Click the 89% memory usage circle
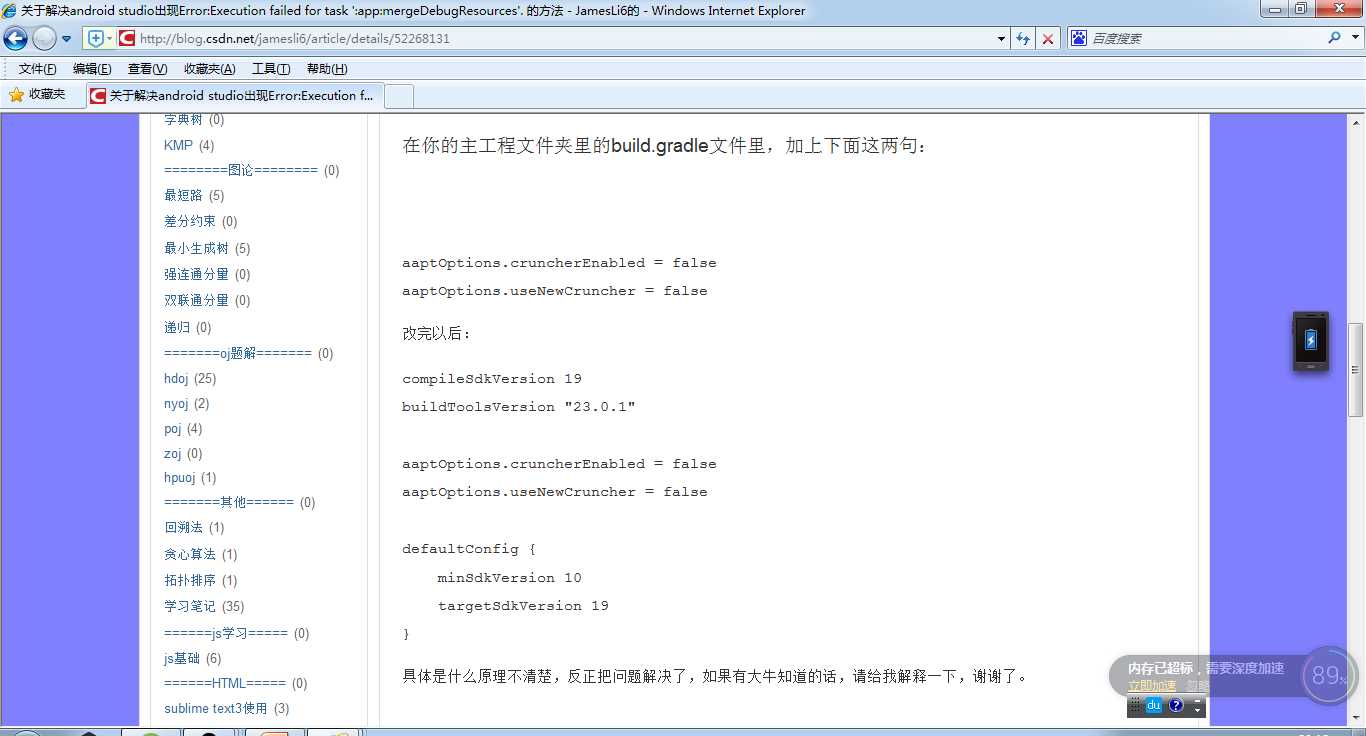The height and width of the screenshot is (736, 1366). [x=1329, y=676]
